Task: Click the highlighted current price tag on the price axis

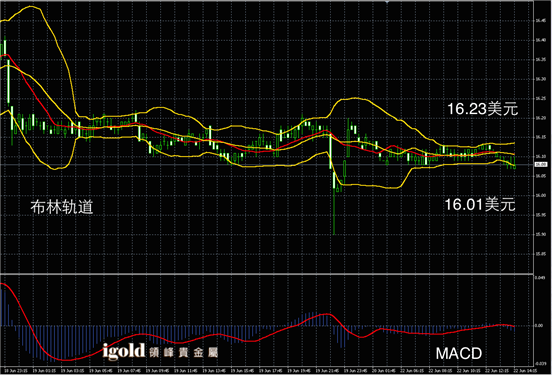Action: point(541,164)
